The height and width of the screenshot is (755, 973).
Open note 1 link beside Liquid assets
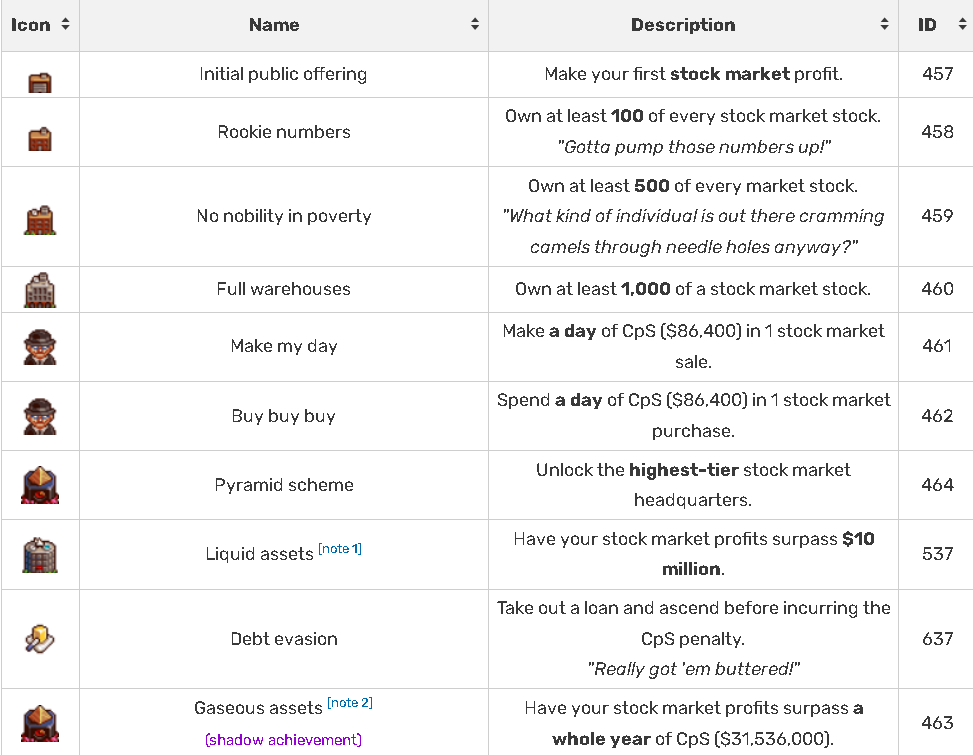(x=340, y=549)
